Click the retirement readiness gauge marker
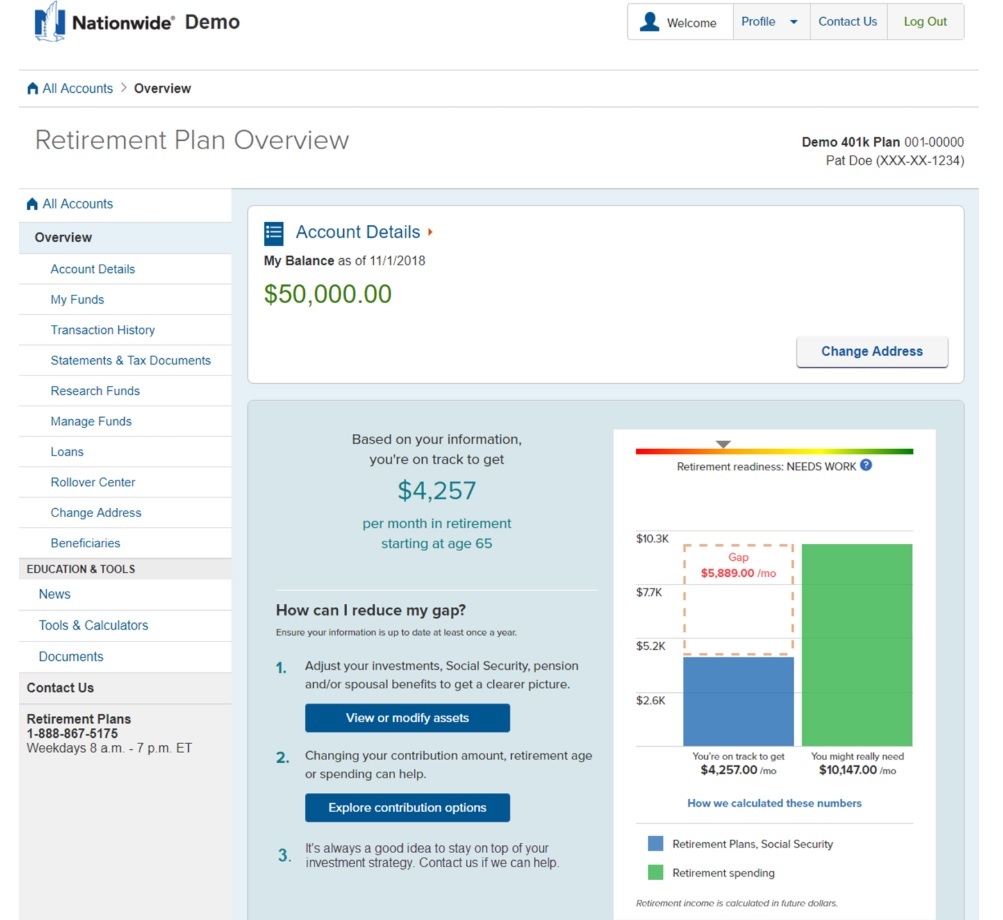Image resolution: width=1003 pixels, height=920 pixels. [x=723, y=444]
